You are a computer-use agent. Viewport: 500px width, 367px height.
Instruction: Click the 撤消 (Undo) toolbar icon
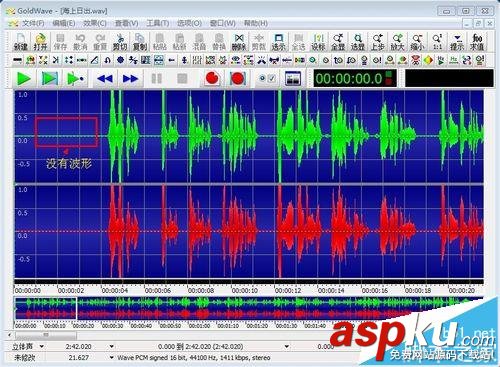tap(80, 42)
